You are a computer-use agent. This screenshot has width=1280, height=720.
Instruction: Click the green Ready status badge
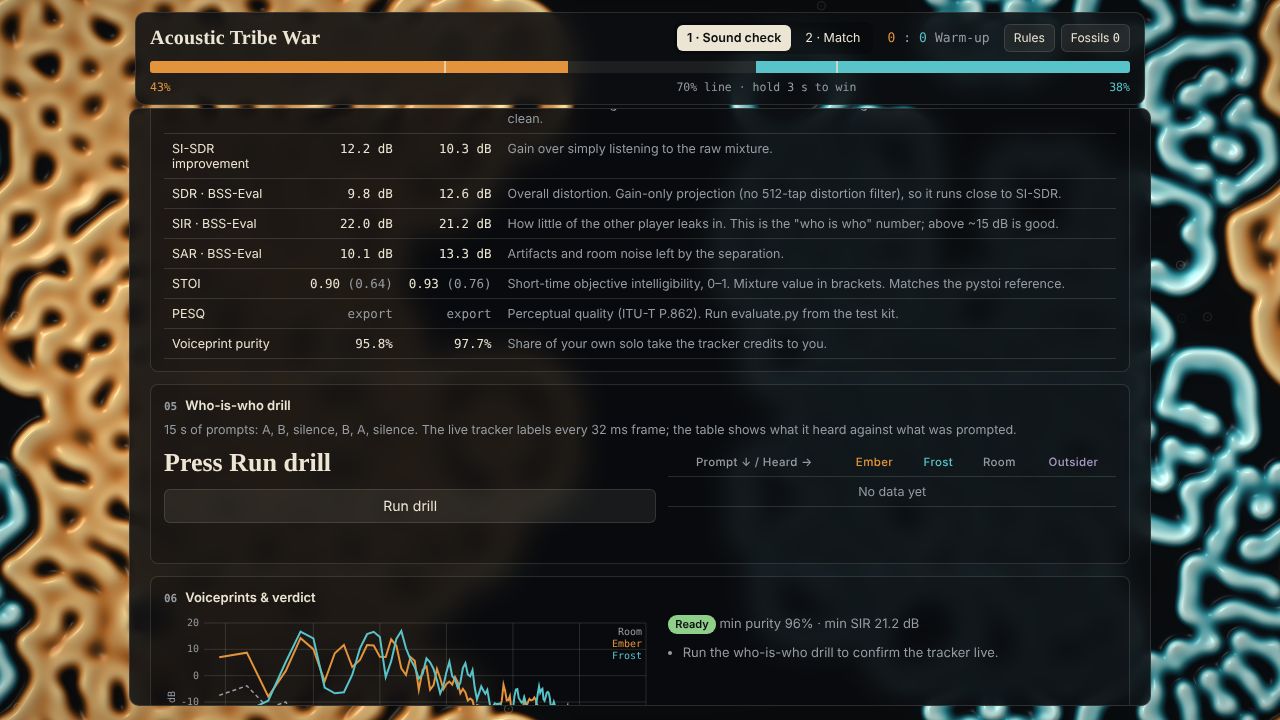pyautogui.click(x=692, y=624)
